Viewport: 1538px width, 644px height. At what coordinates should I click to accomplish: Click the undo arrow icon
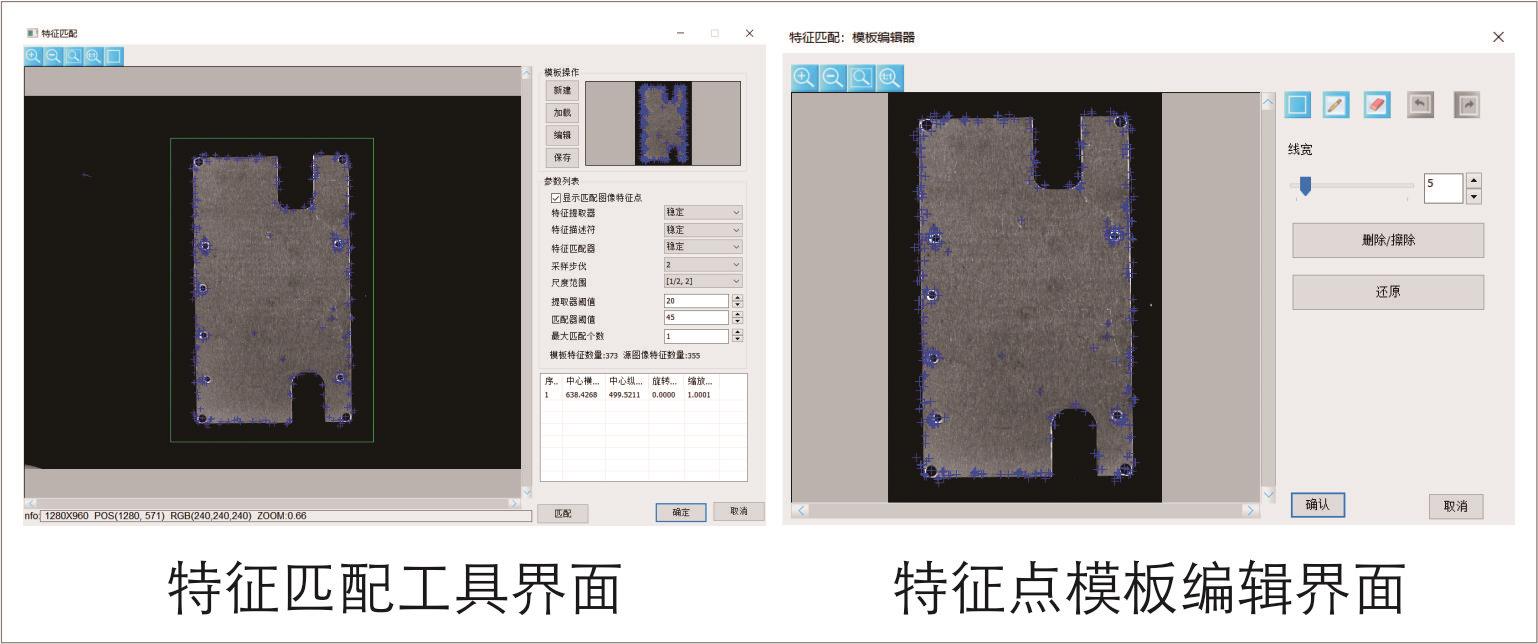[1420, 105]
